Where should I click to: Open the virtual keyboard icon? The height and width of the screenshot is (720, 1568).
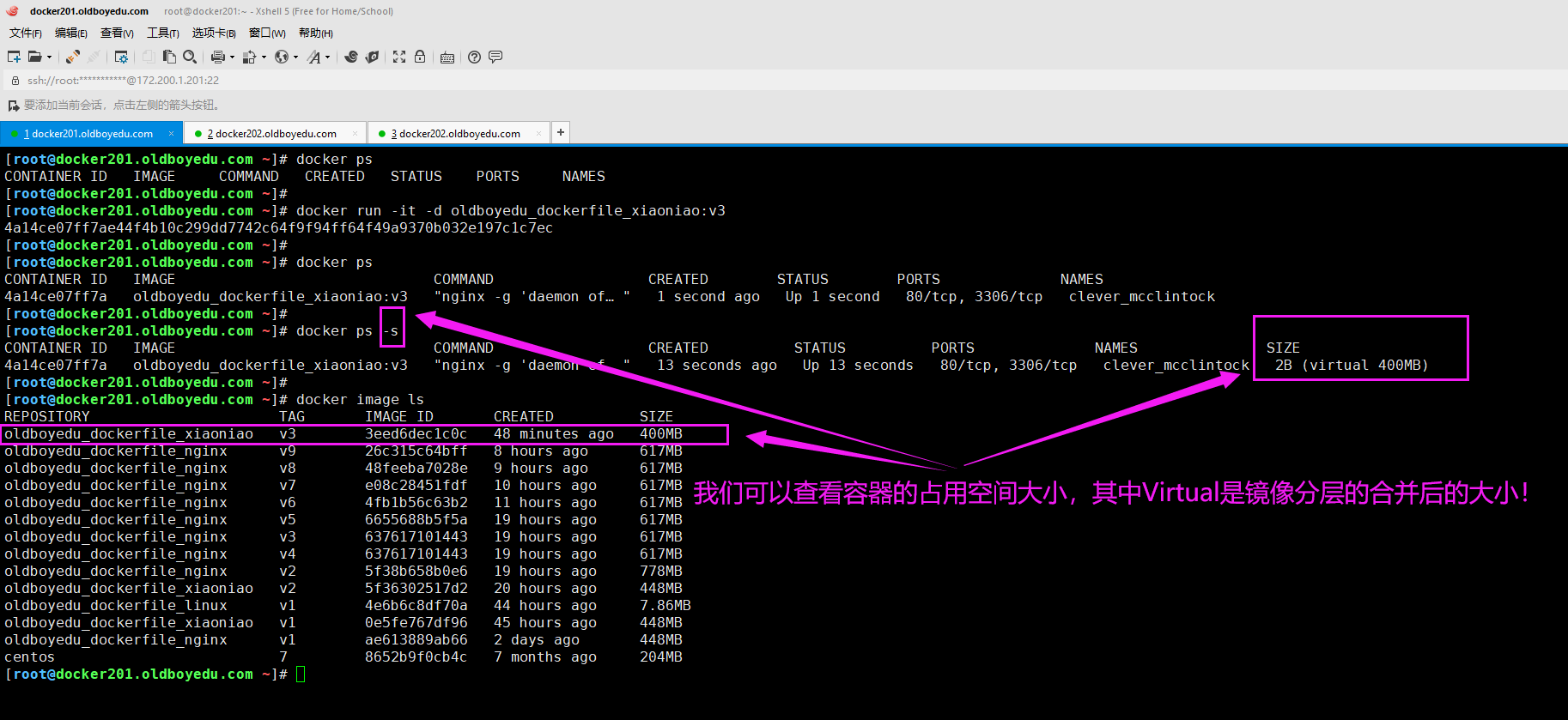click(447, 57)
